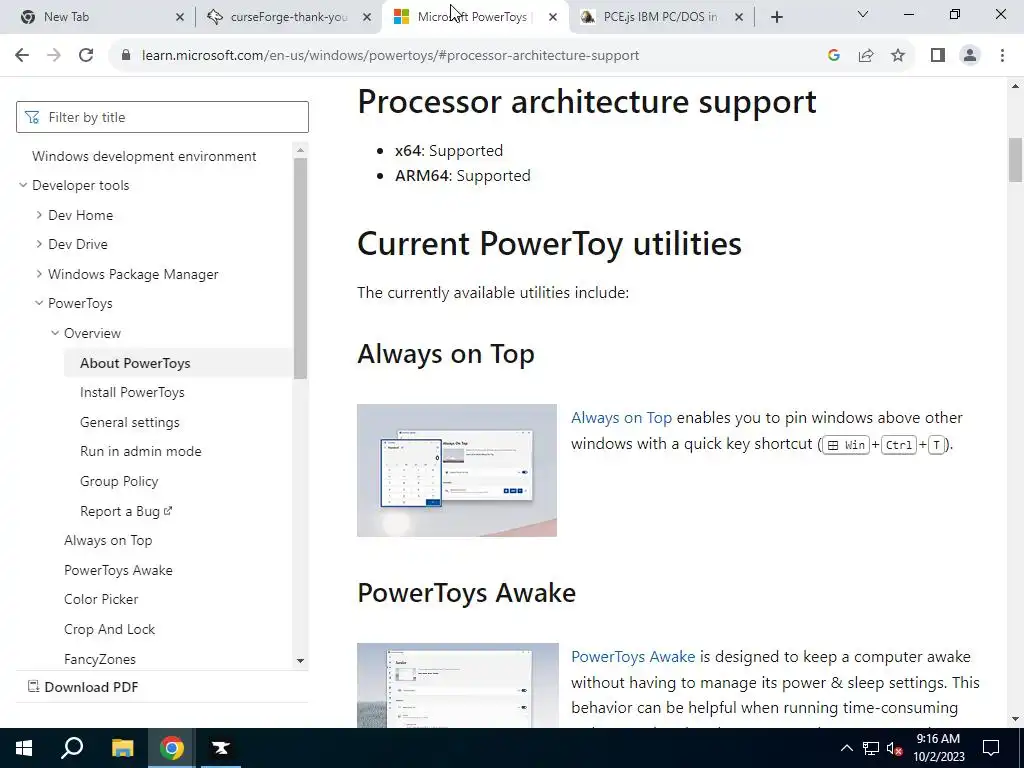The width and height of the screenshot is (1024, 768).
Task: Click the page scroll down arrow
Action: (x=1015, y=720)
